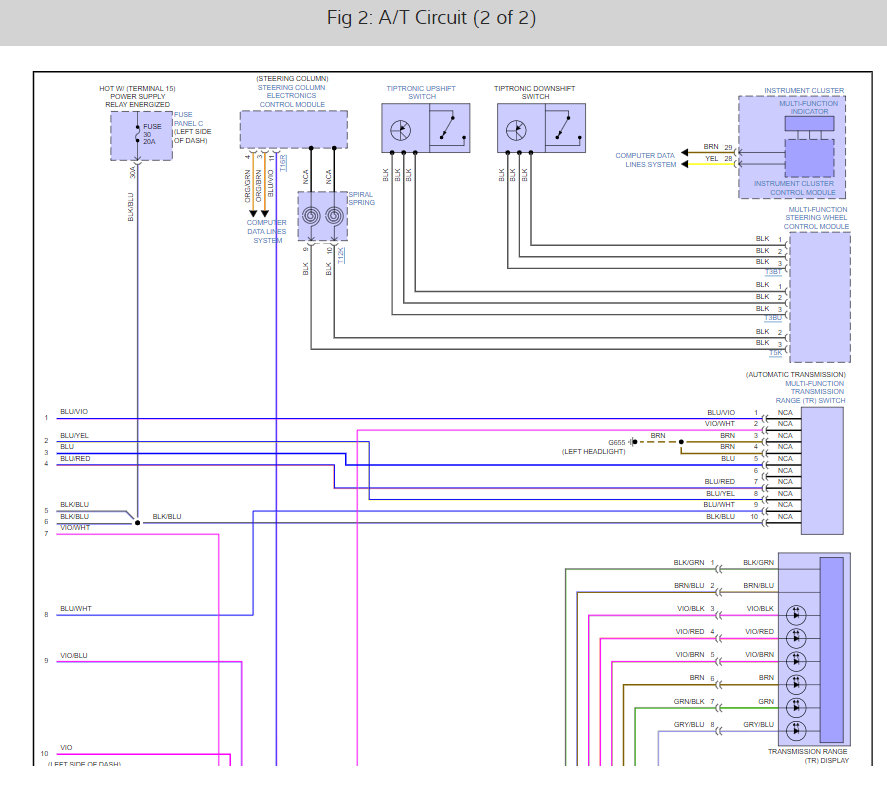Viewport: 887px width, 801px height.
Task: Select the Spiral Spring component symbol
Action: (323, 216)
